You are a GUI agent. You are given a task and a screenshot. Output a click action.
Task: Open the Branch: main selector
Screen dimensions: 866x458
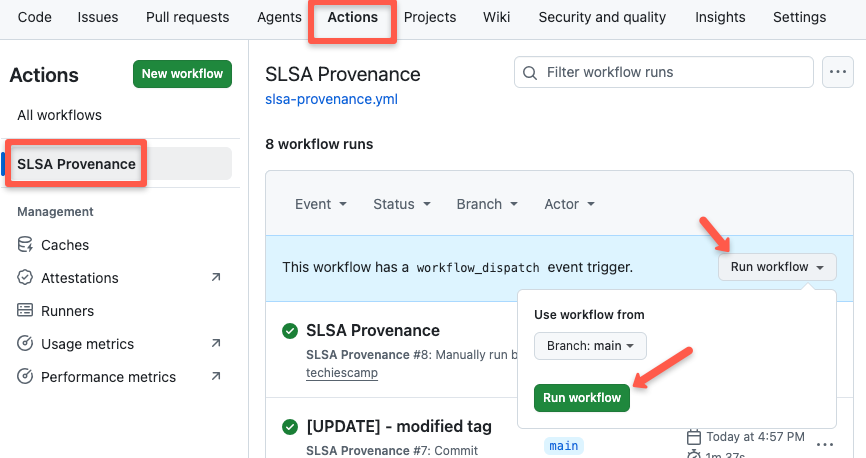pyautogui.click(x=590, y=346)
